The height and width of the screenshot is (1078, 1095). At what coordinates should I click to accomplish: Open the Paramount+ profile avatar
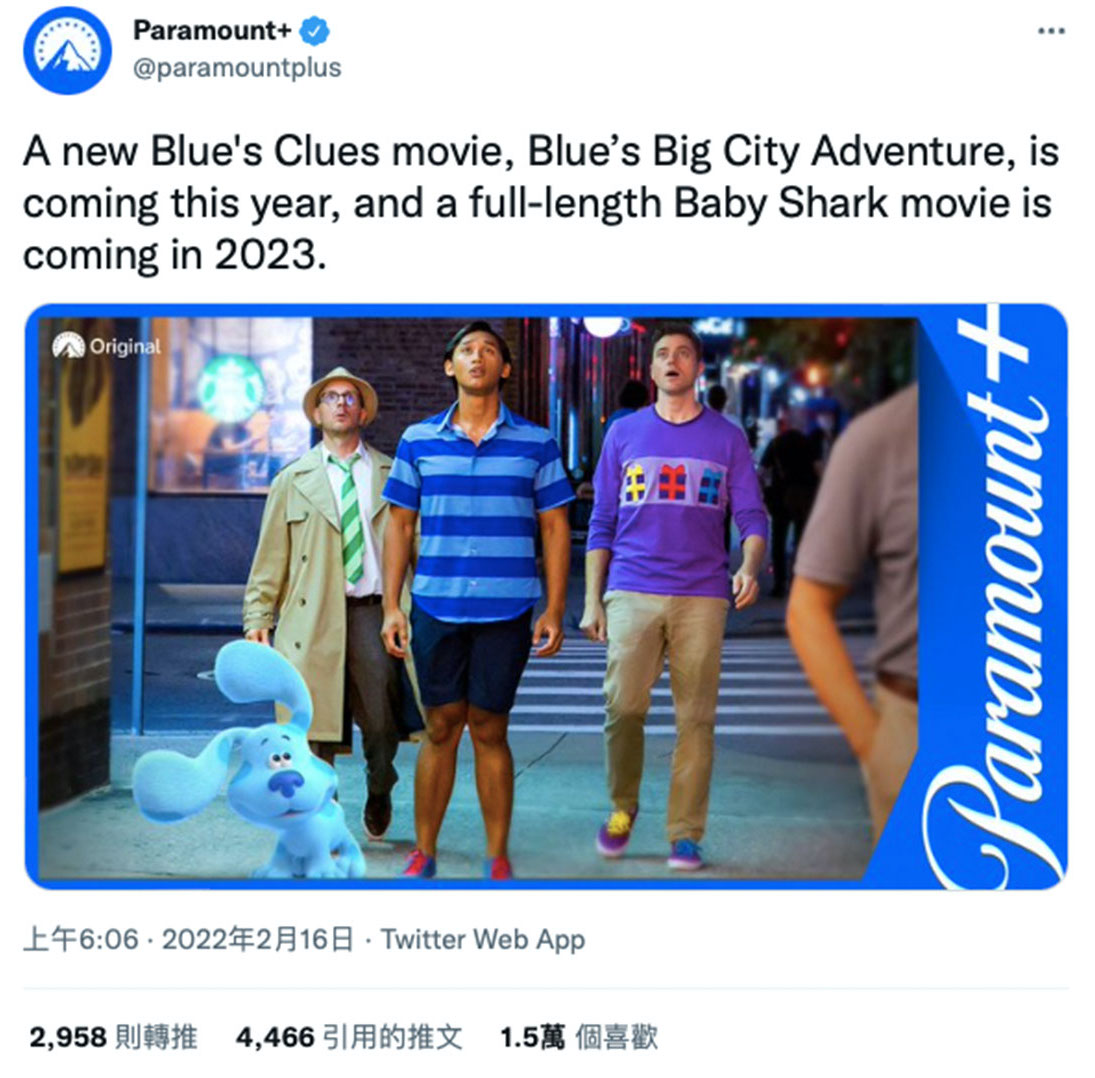pos(67,50)
